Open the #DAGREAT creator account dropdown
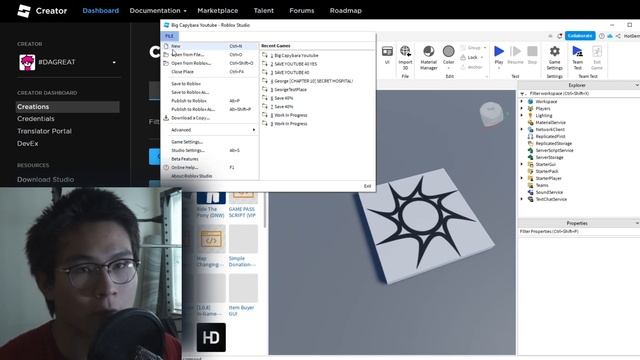The width and height of the screenshot is (640, 360). pyautogui.click(x=68, y=62)
